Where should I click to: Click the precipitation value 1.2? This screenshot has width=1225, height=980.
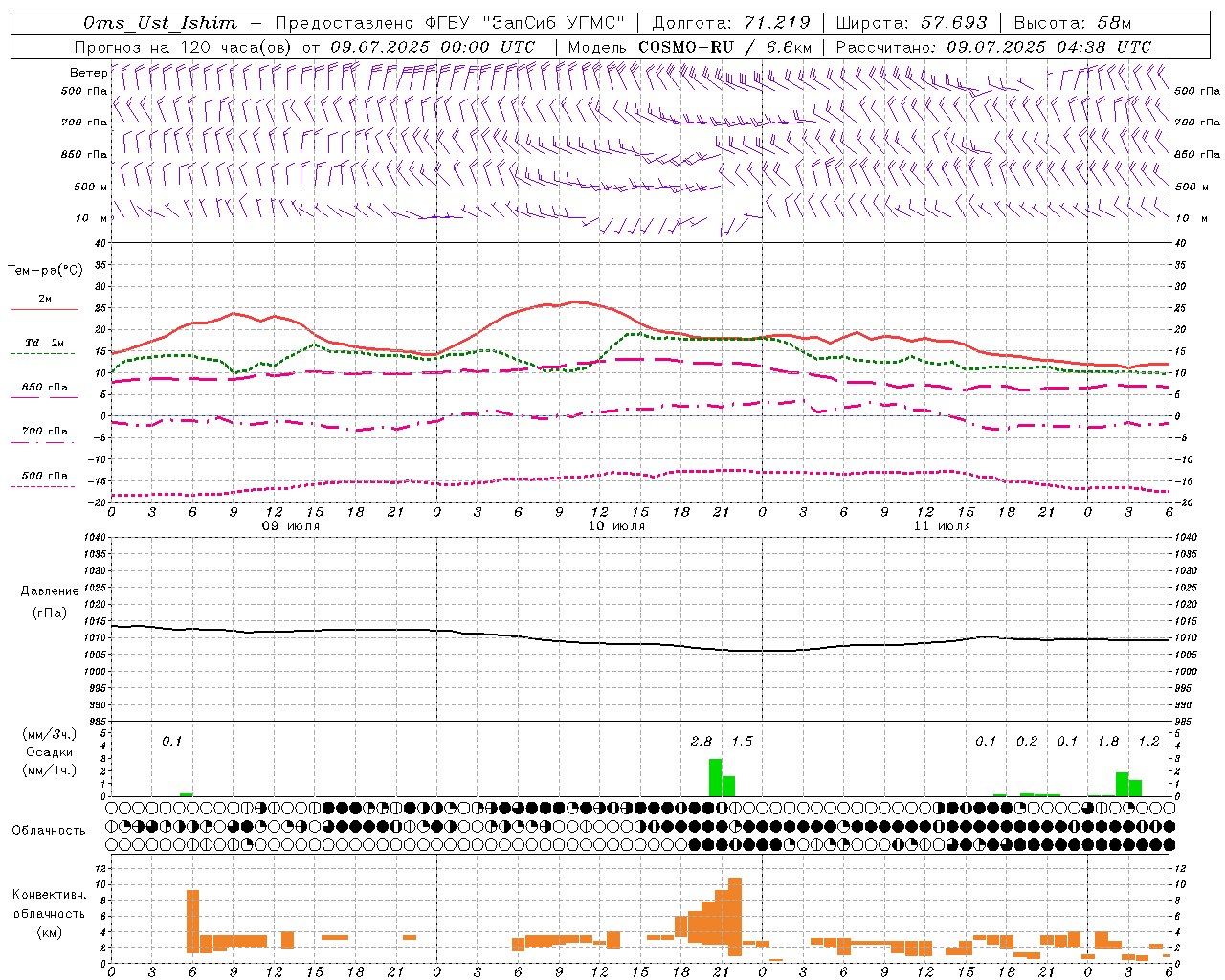coord(1149,741)
